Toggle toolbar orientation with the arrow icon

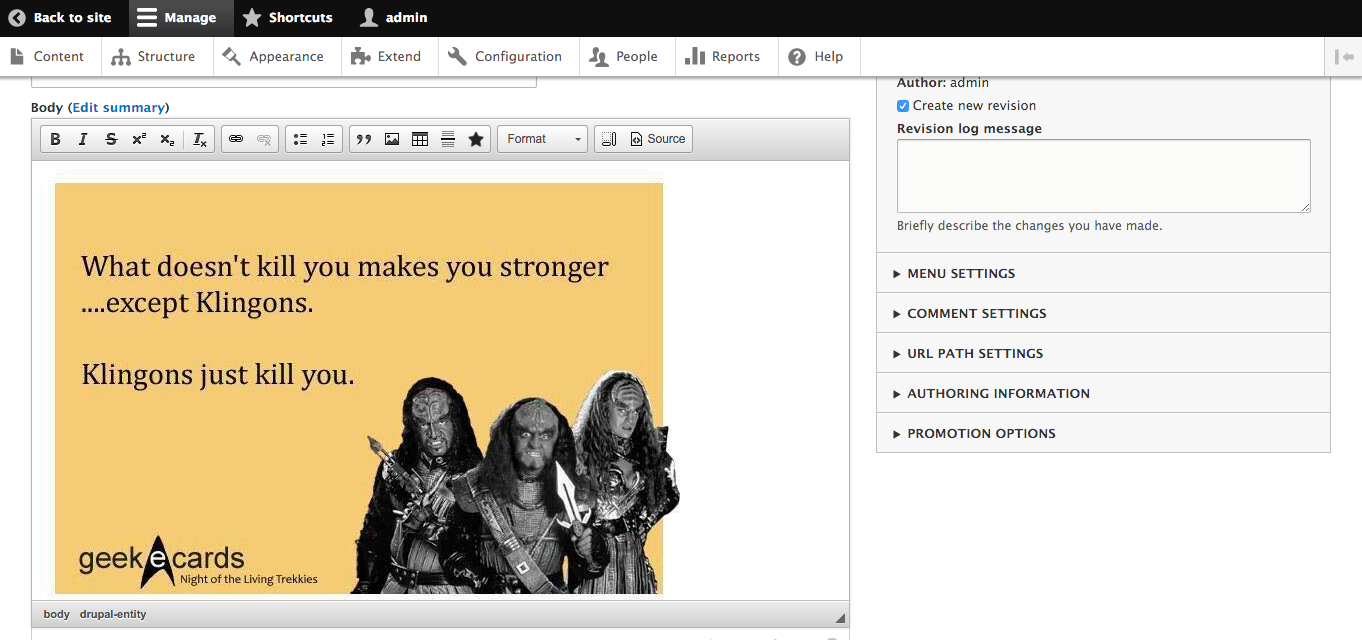1344,57
